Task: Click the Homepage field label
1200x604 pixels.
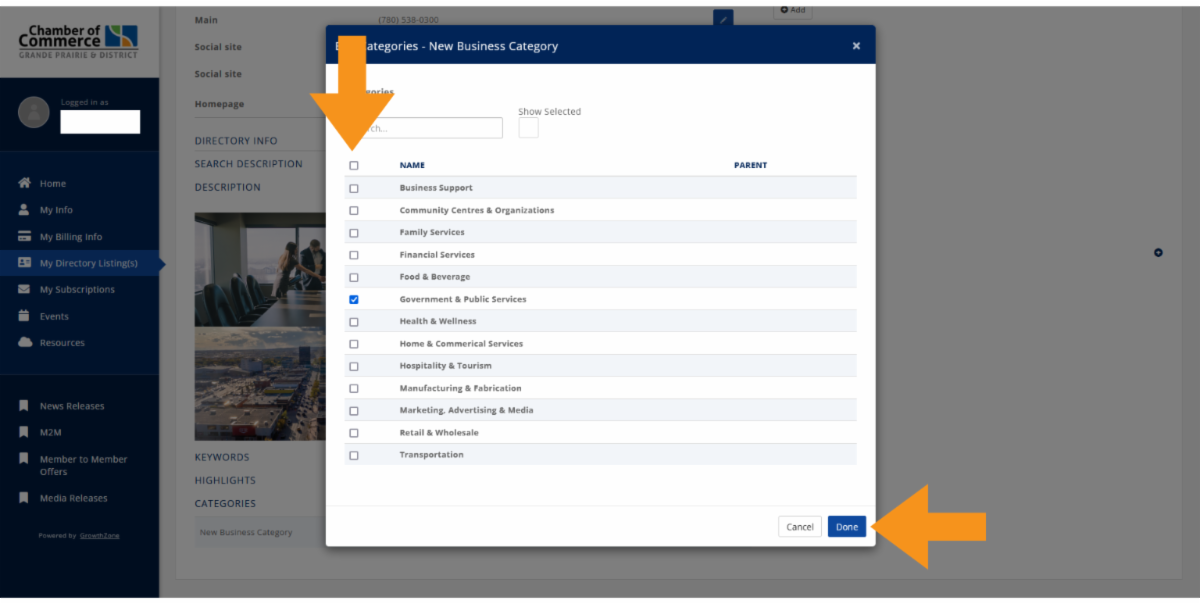Action: 219,104
